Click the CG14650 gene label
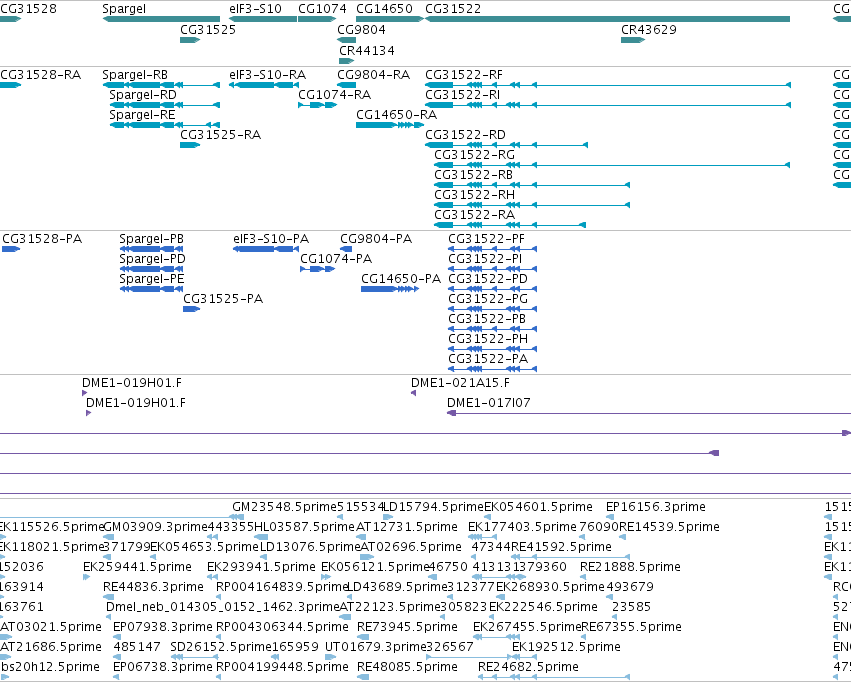This screenshot has height=682, width=851. [x=384, y=9]
